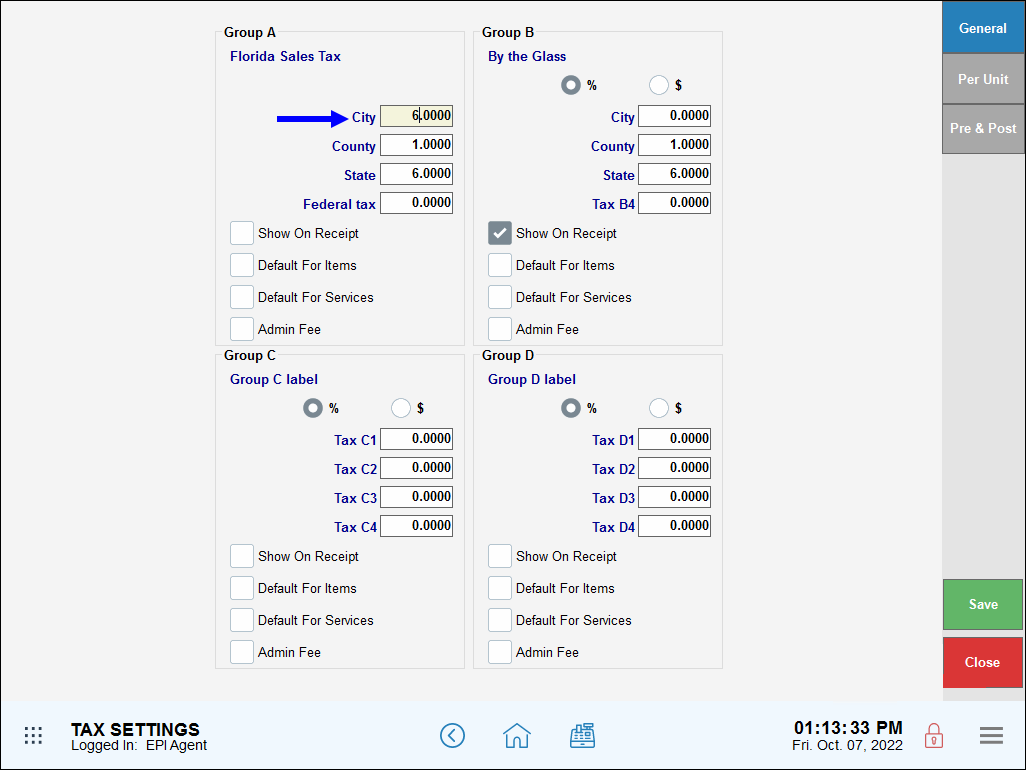Enable Show On Receipt for Group A
Screen dimensions: 1026x770
point(241,232)
